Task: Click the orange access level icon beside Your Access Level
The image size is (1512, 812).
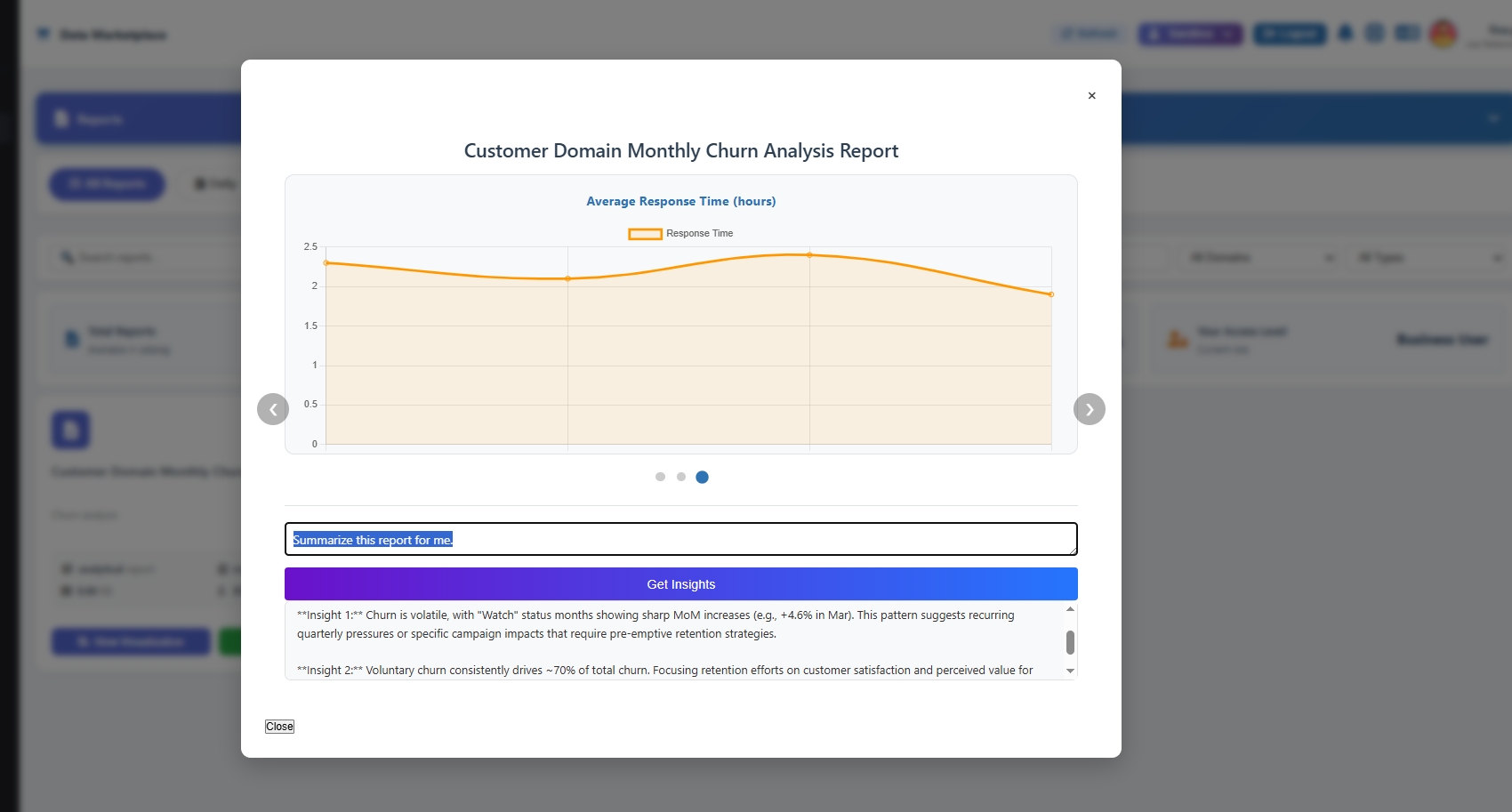Action: (x=1178, y=338)
